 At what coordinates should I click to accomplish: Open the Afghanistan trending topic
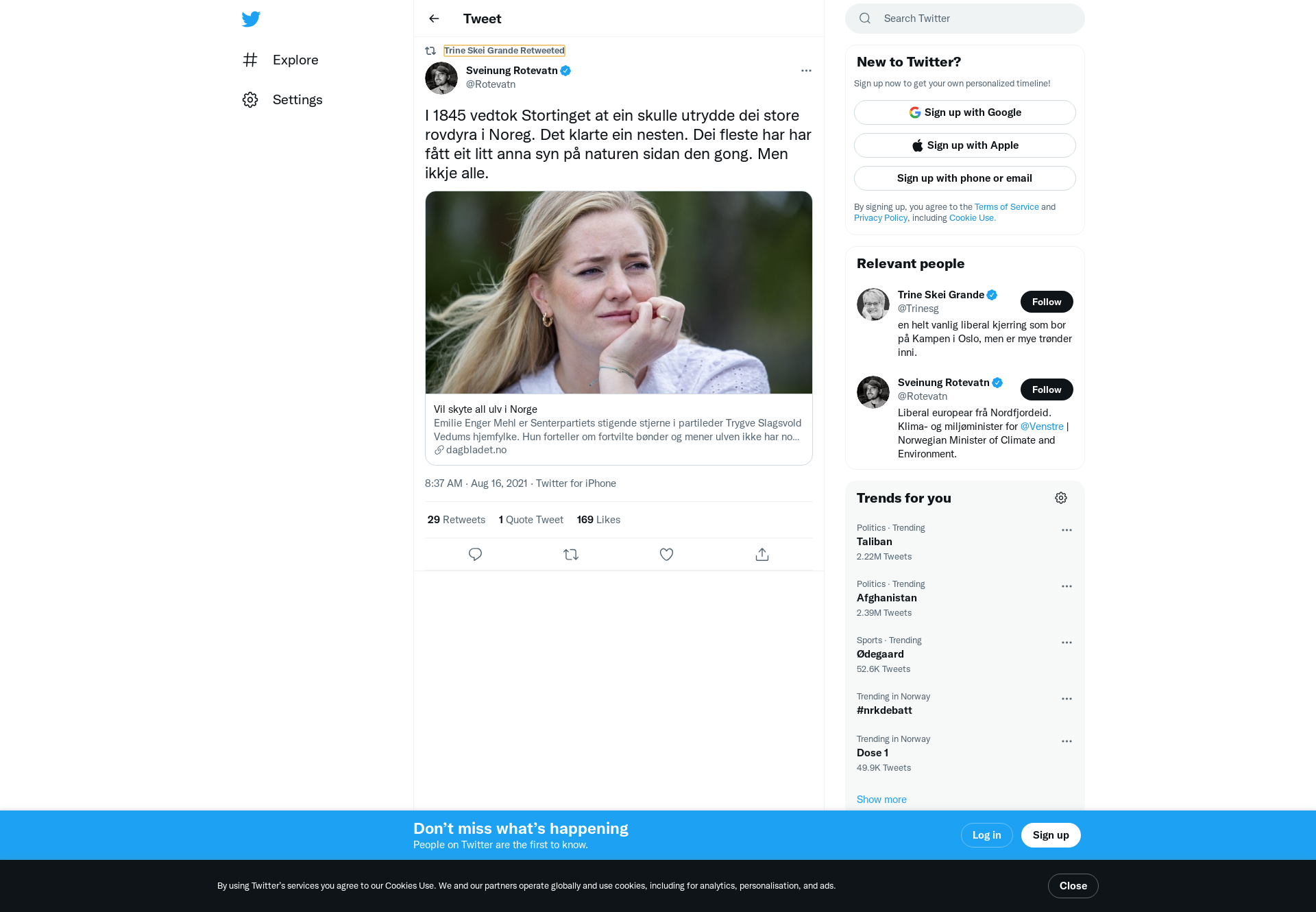click(887, 598)
